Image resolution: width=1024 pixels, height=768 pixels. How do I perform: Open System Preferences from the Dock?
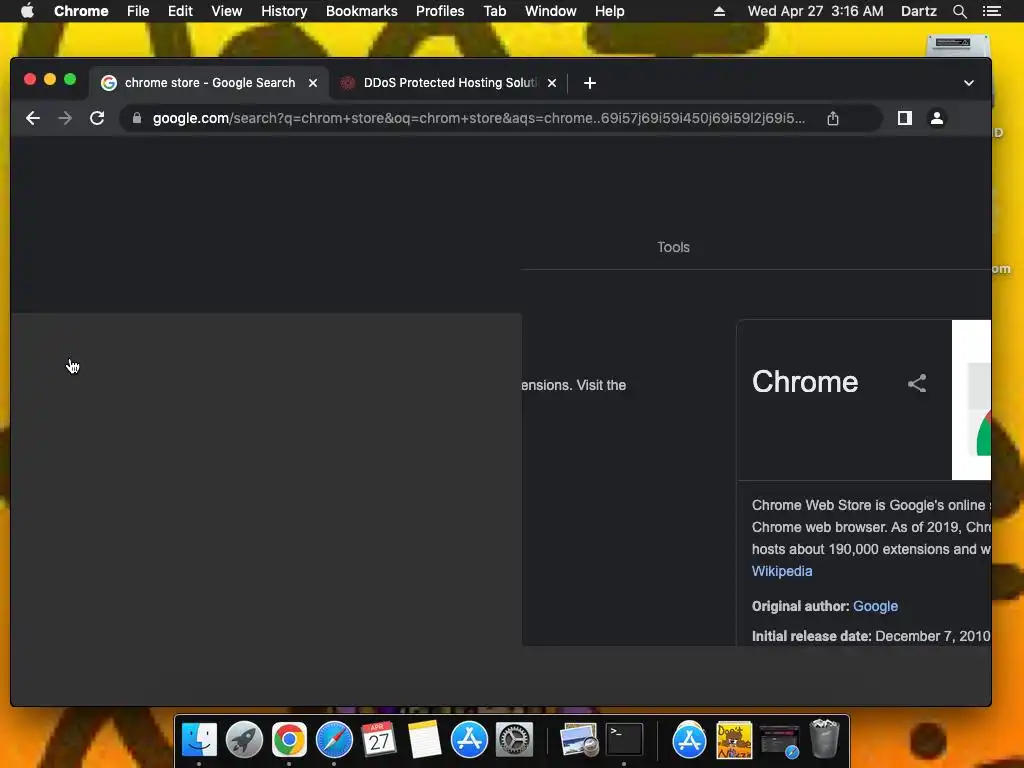coord(515,740)
